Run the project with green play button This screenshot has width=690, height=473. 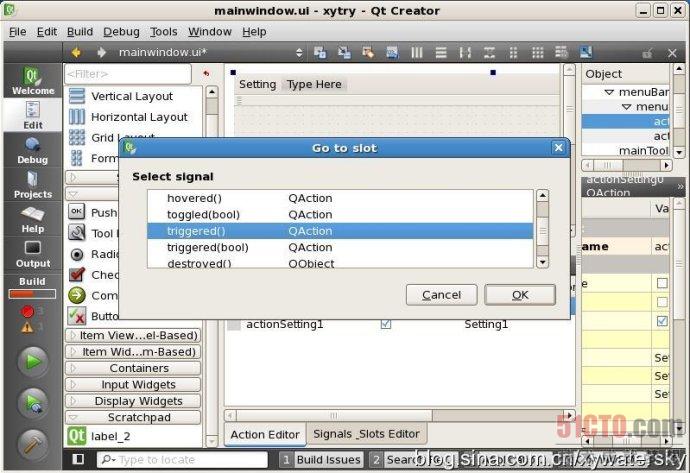[33, 362]
